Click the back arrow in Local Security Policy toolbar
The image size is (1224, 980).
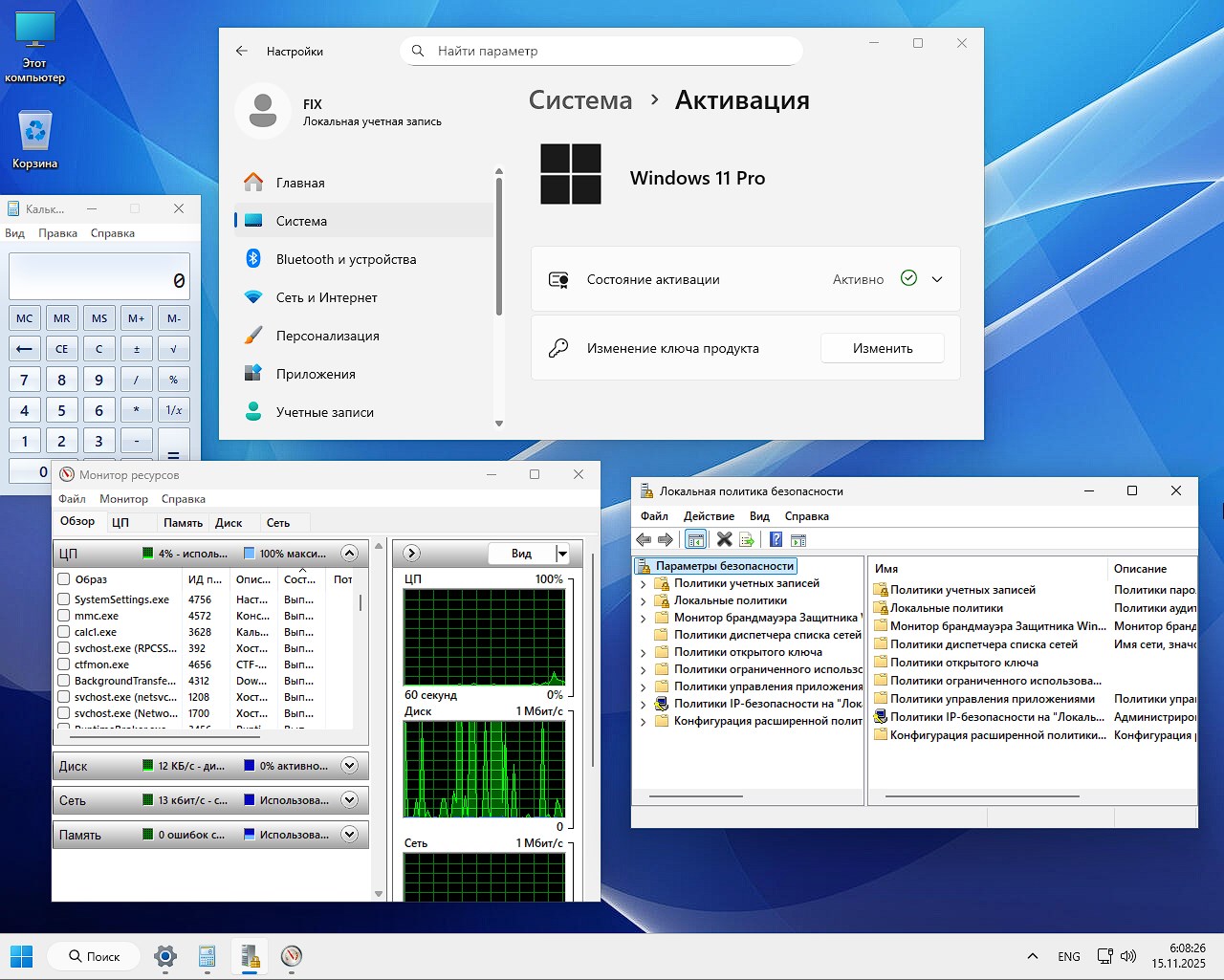pyautogui.click(x=644, y=539)
